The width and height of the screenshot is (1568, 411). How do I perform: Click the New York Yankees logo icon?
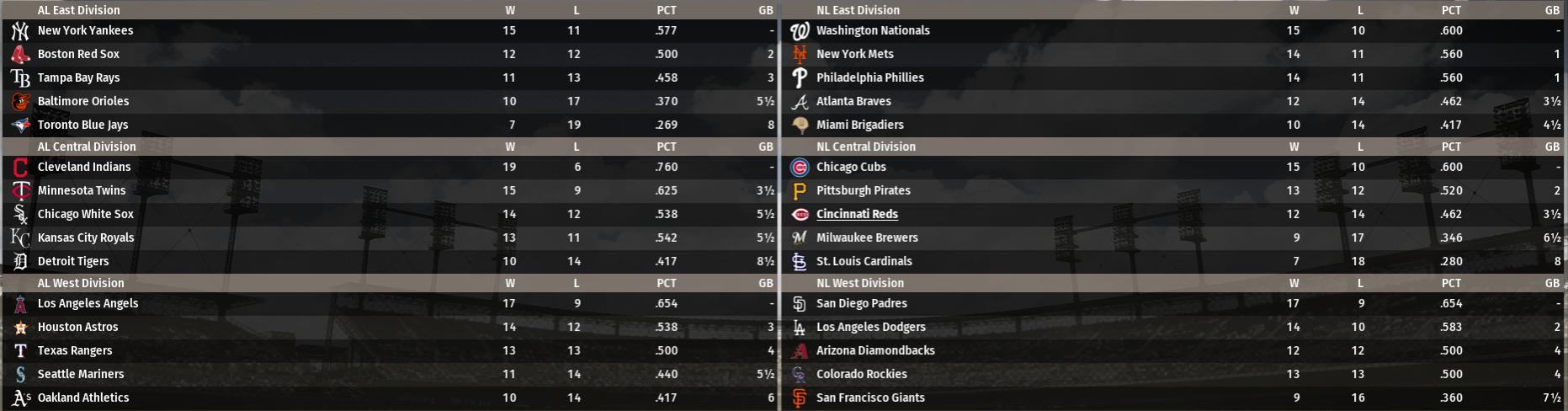click(20, 31)
